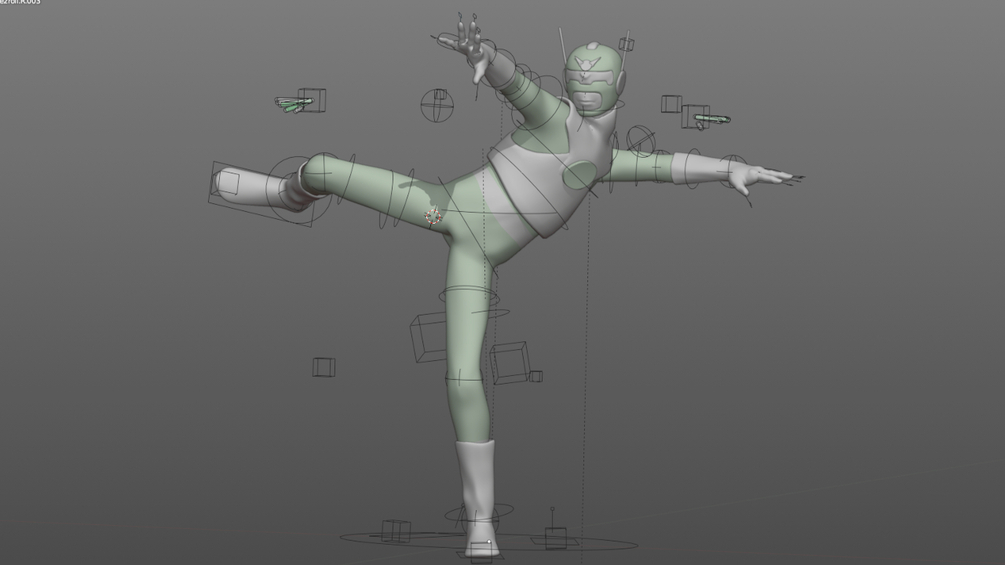Select the empty small cube left of right hand control
The height and width of the screenshot is (565, 1005).
pyautogui.click(x=671, y=104)
